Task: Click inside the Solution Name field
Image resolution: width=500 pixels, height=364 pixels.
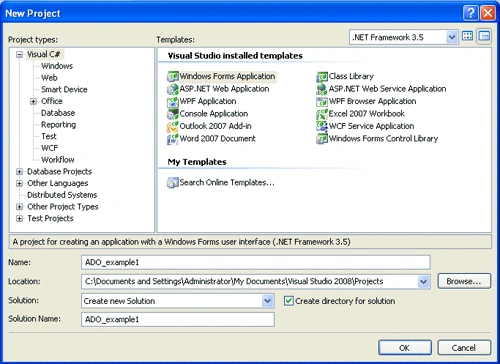Action: click(x=178, y=319)
